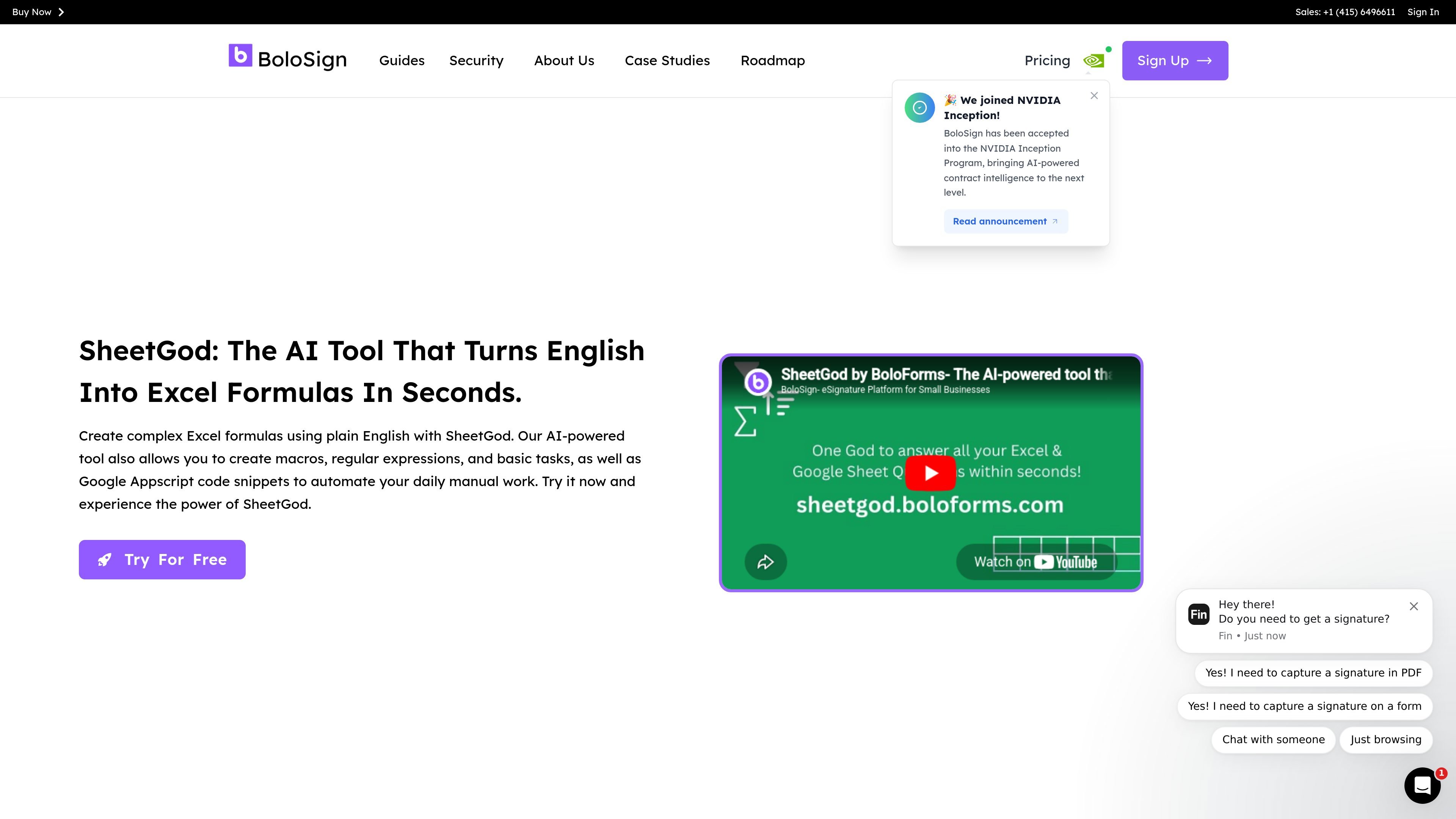The height and width of the screenshot is (819, 1456).
Task: Open the NVIDIA announcement icon in navbar
Action: click(1094, 61)
